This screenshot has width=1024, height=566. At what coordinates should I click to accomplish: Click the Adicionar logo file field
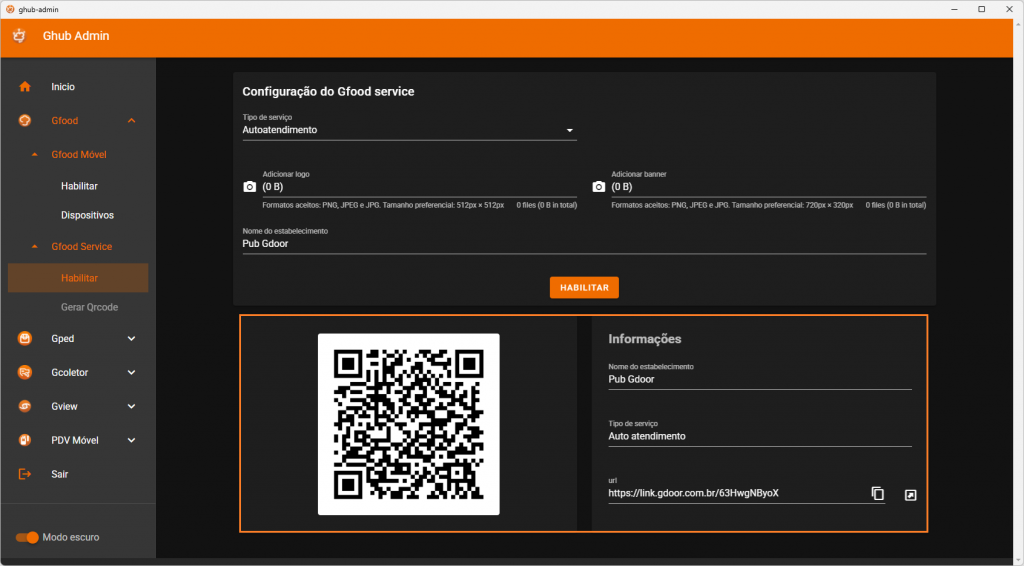coord(419,187)
